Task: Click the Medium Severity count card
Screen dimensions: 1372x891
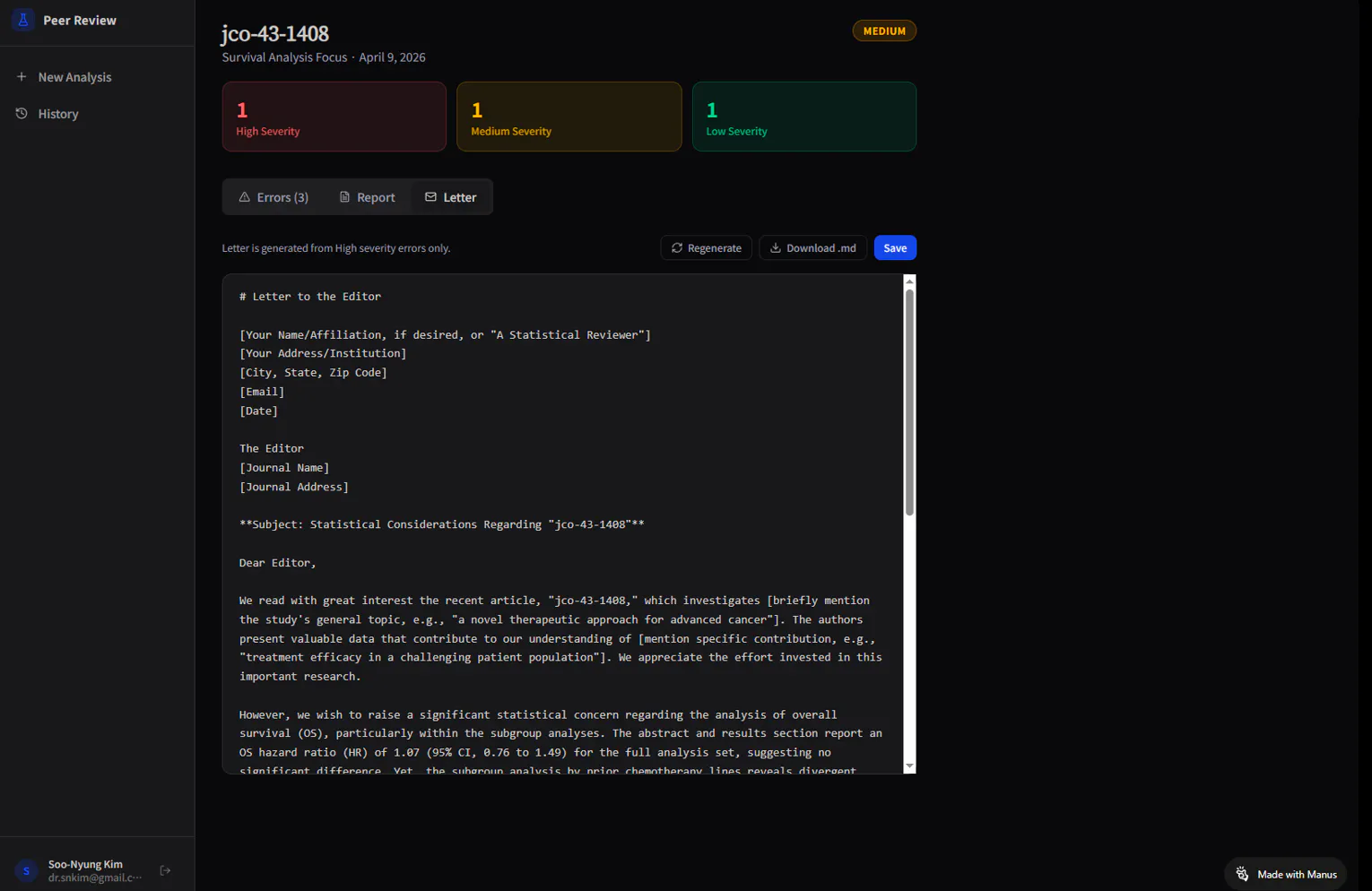Action: click(x=569, y=117)
